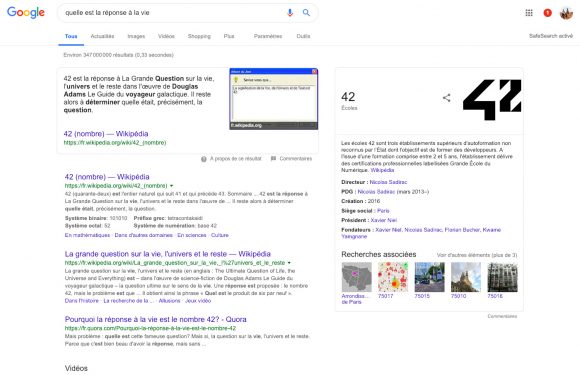Open the 75017 related search thumbnail
The width and height of the screenshot is (580, 375).
[393, 277]
